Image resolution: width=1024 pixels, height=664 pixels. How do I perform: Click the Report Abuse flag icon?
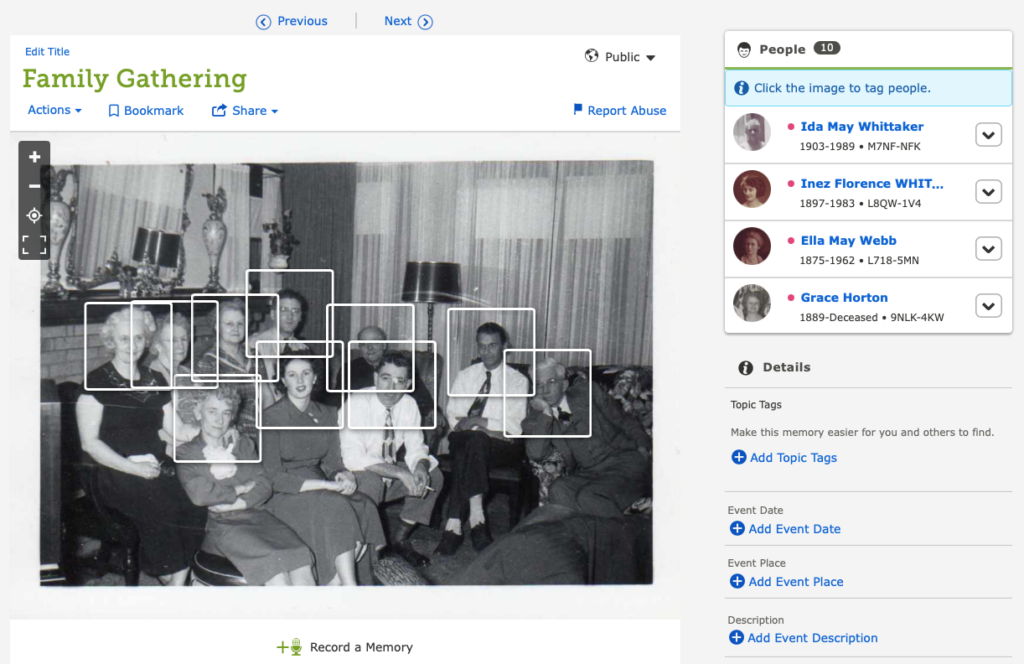point(577,109)
